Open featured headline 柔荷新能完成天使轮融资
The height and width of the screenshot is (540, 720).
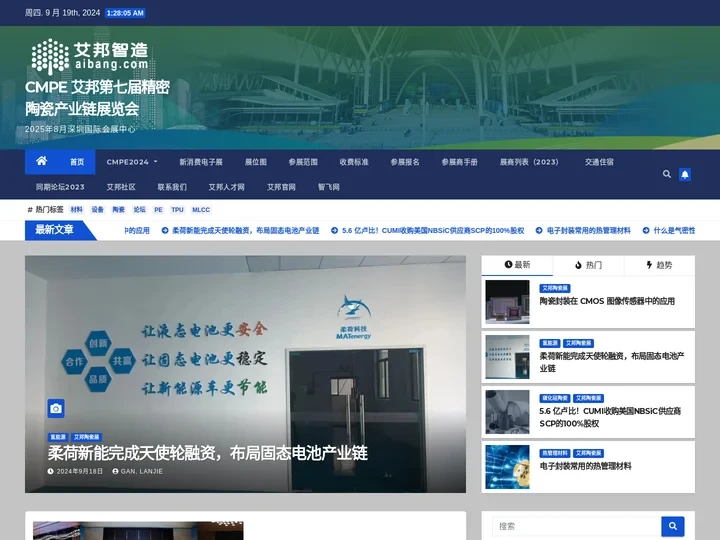point(208,453)
